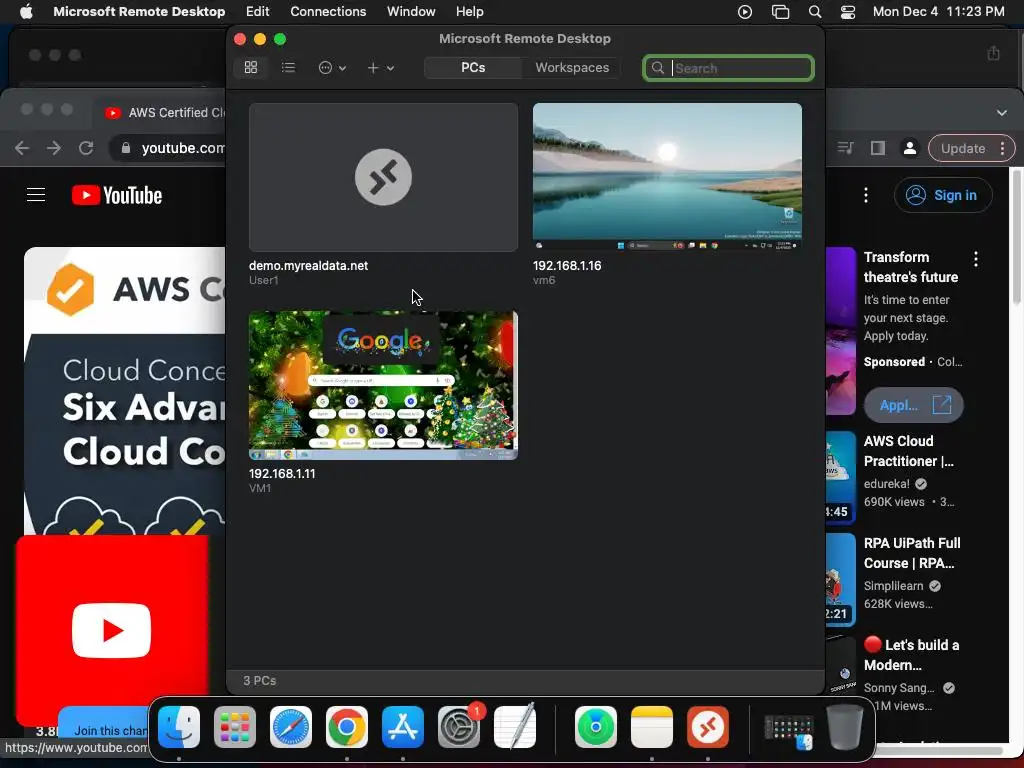Reload the YouTube page in Chrome

[x=86, y=148]
